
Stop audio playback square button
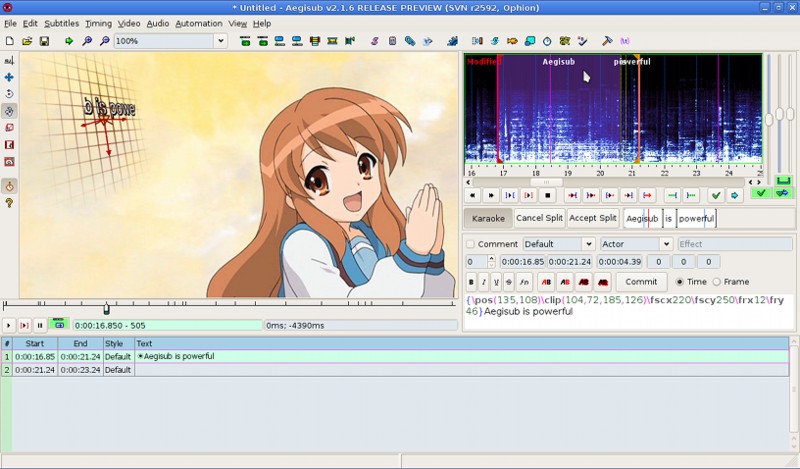pyautogui.click(x=547, y=195)
